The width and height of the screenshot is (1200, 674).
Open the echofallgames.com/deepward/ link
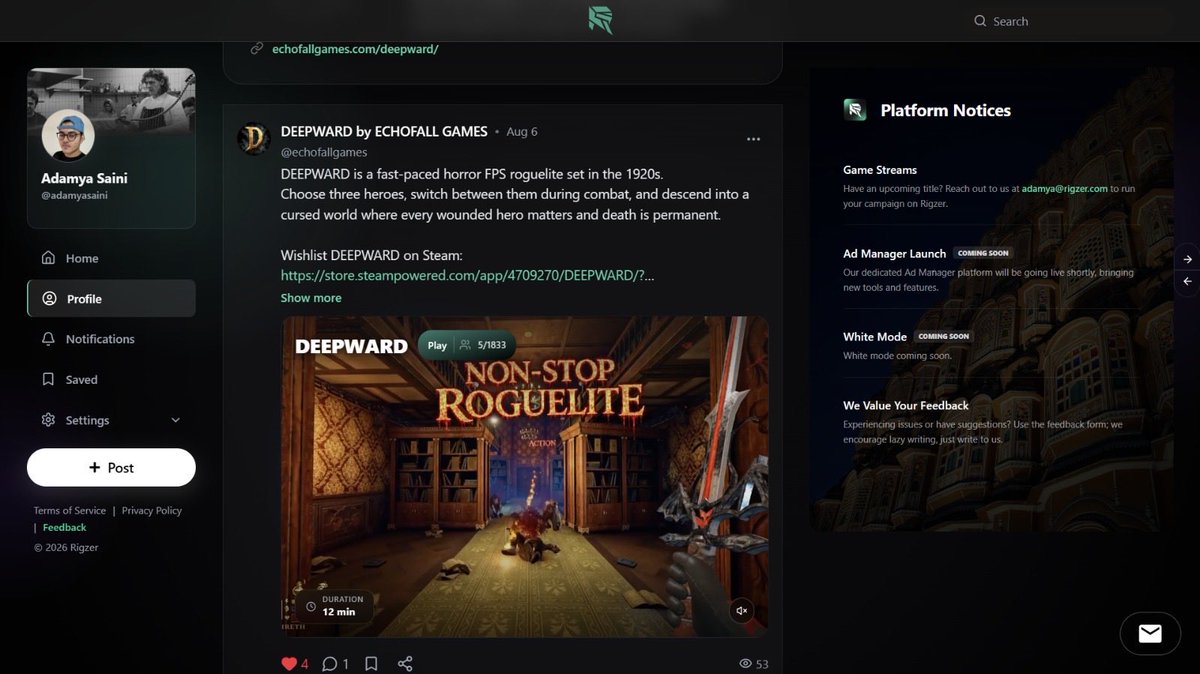coord(355,48)
